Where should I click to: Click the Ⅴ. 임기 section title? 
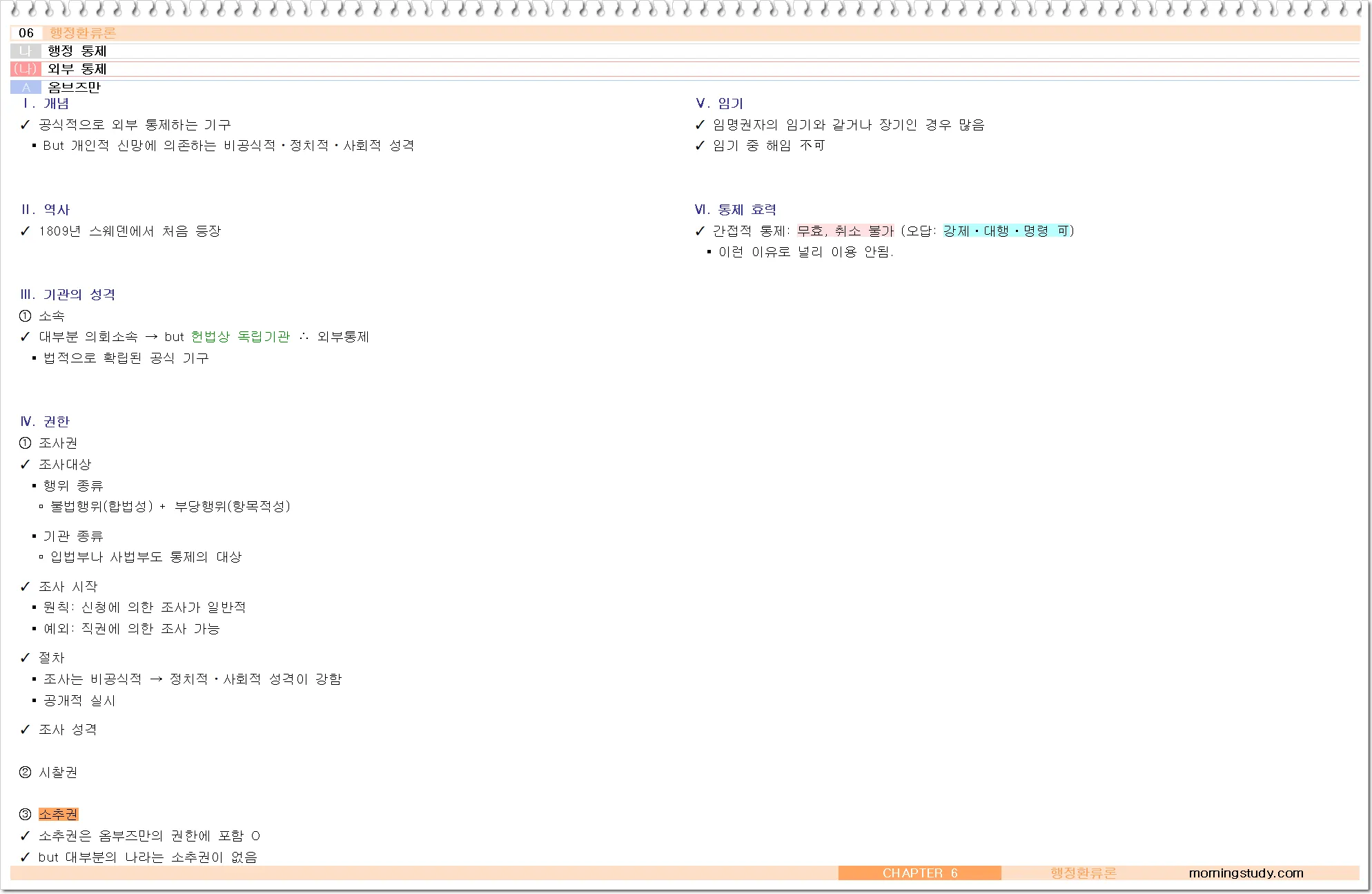pos(719,104)
